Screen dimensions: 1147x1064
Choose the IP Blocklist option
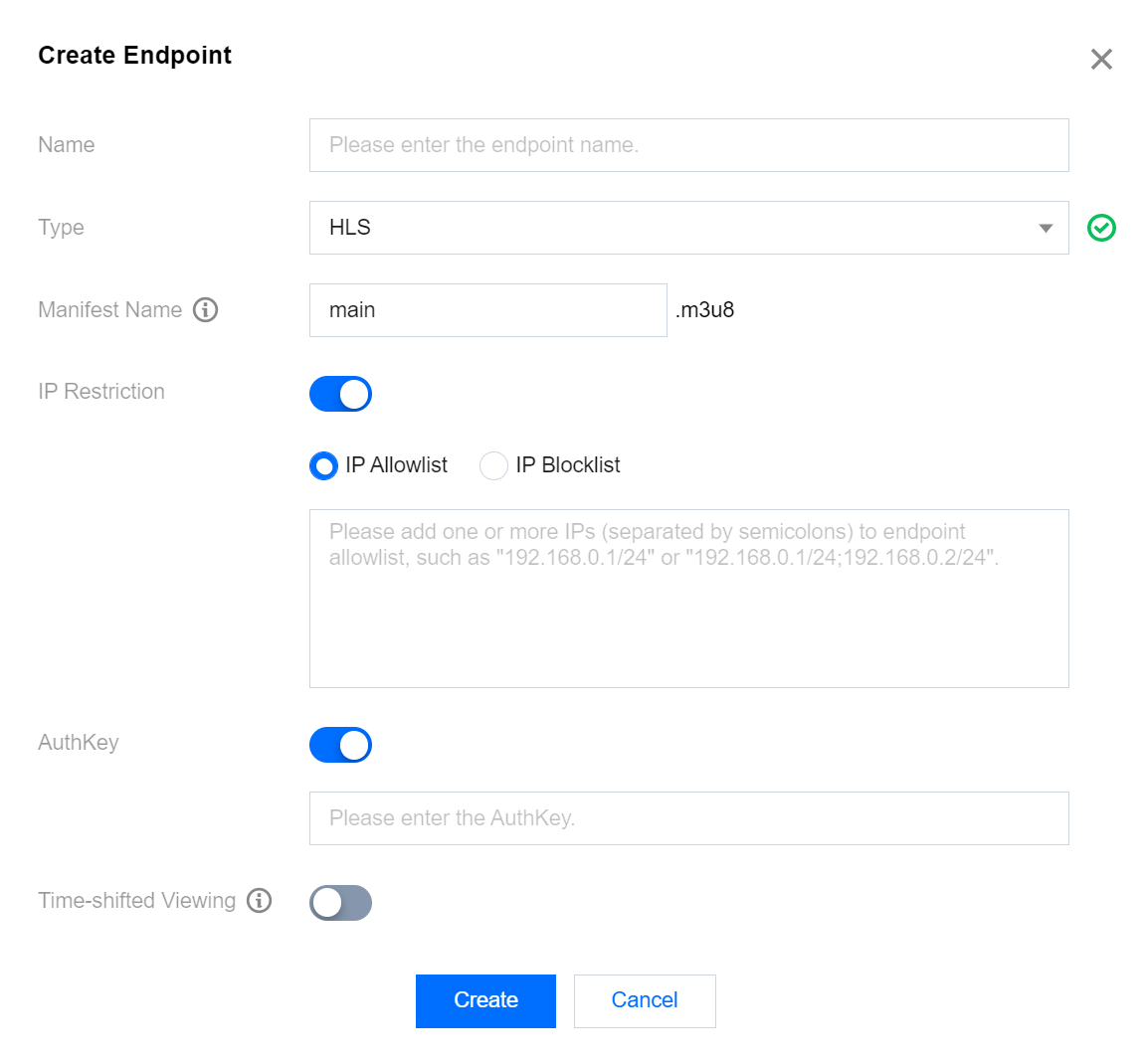(494, 465)
